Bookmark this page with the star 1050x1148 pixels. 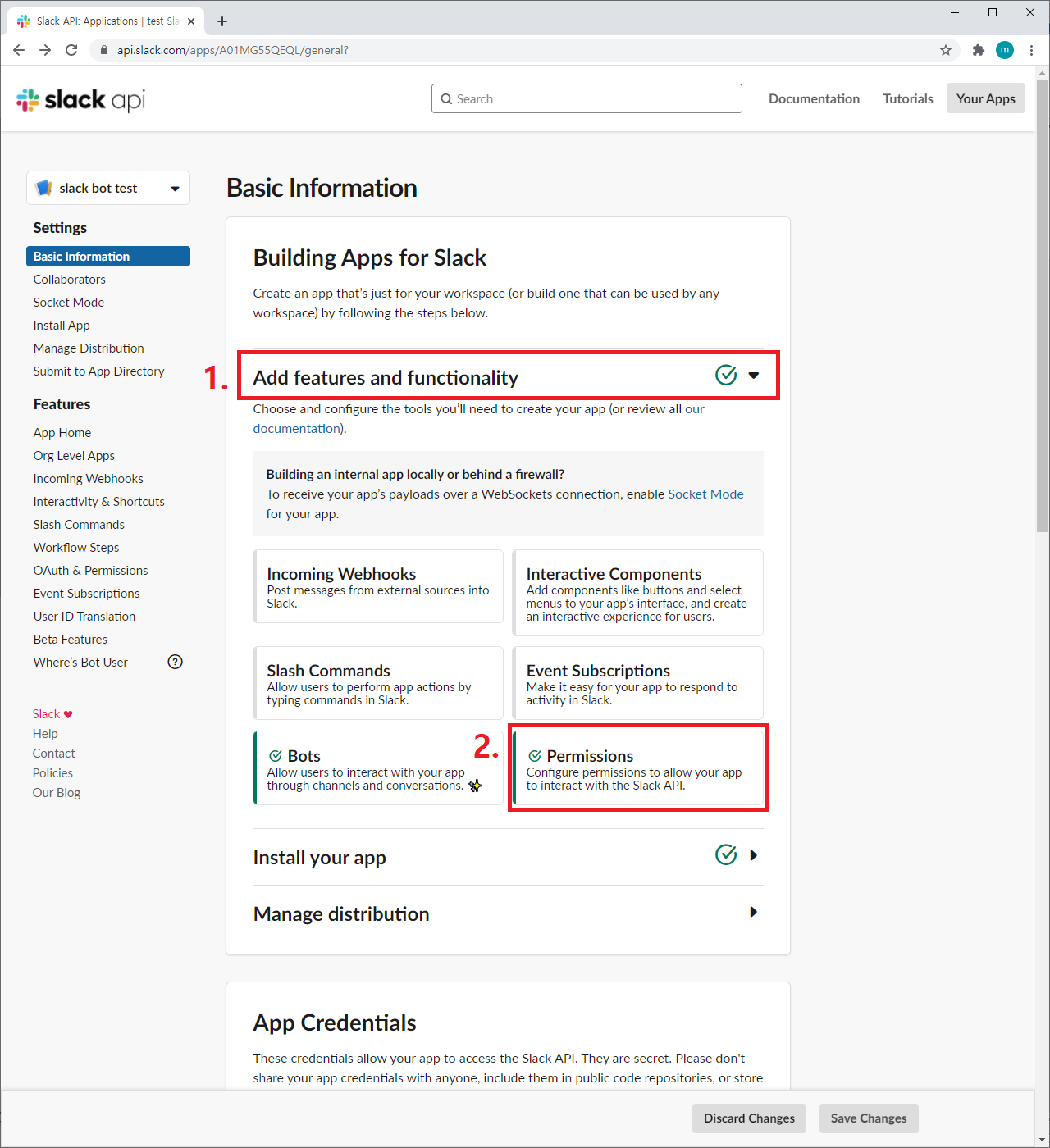[946, 50]
